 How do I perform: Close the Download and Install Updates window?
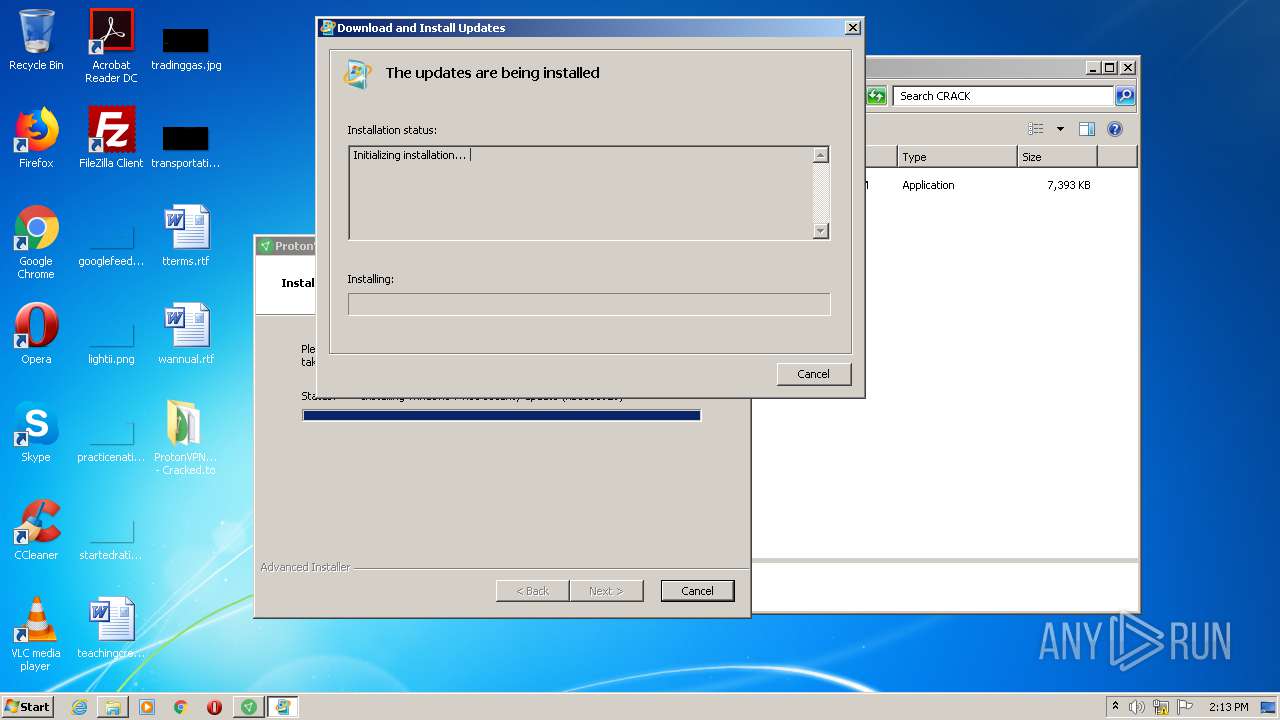[852, 28]
